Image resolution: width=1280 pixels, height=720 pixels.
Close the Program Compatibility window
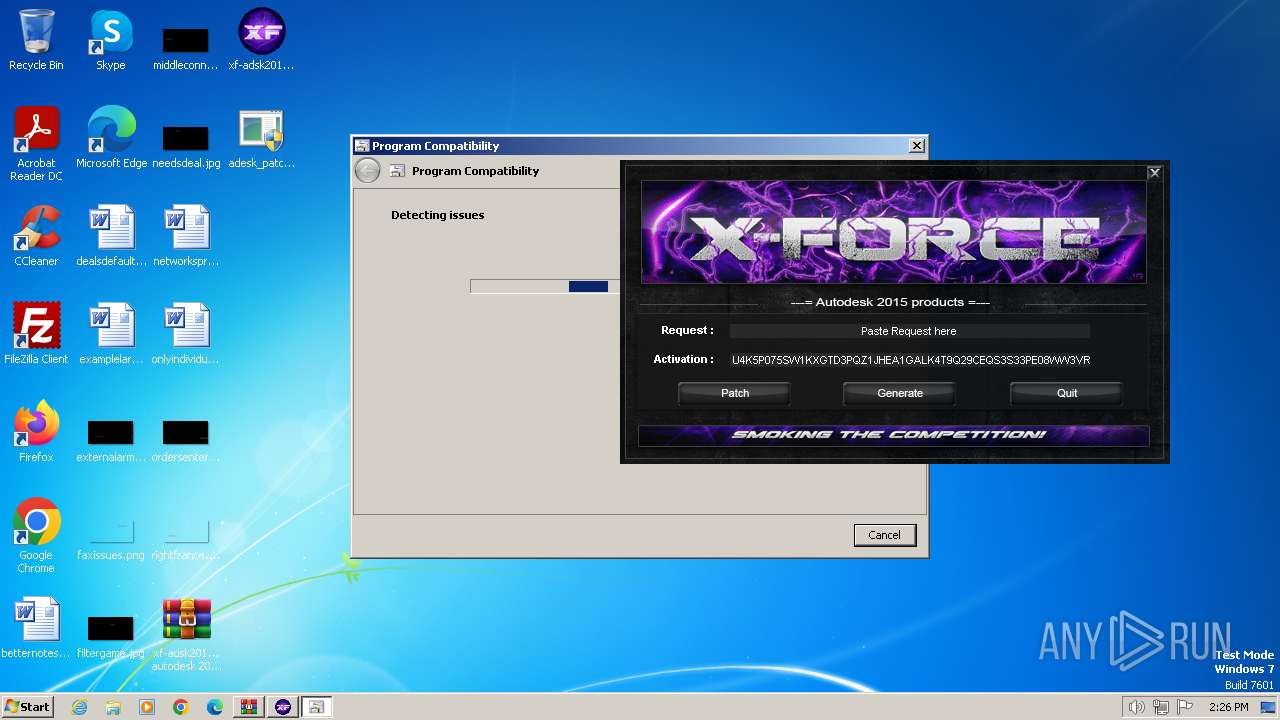[x=916, y=146]
